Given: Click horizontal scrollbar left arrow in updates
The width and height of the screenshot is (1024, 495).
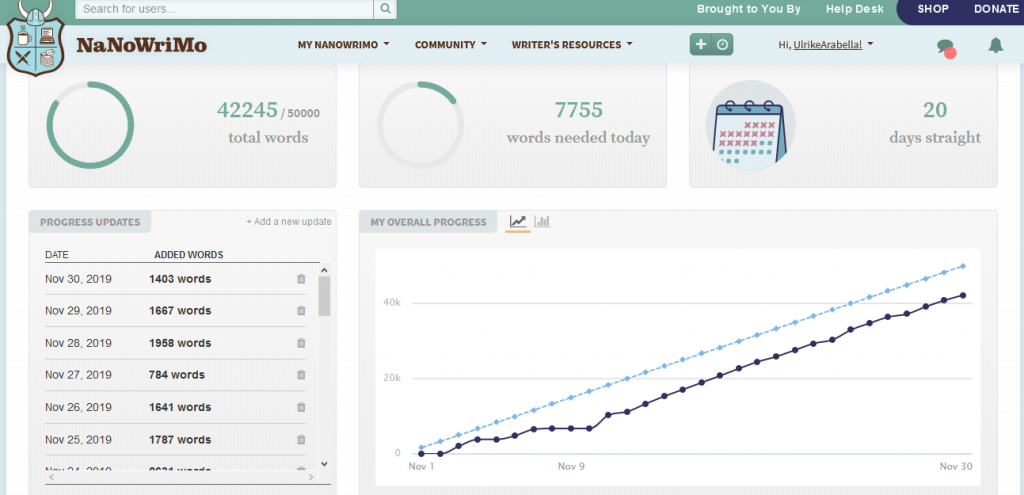Looking at the screenshot, I should 51,478.
